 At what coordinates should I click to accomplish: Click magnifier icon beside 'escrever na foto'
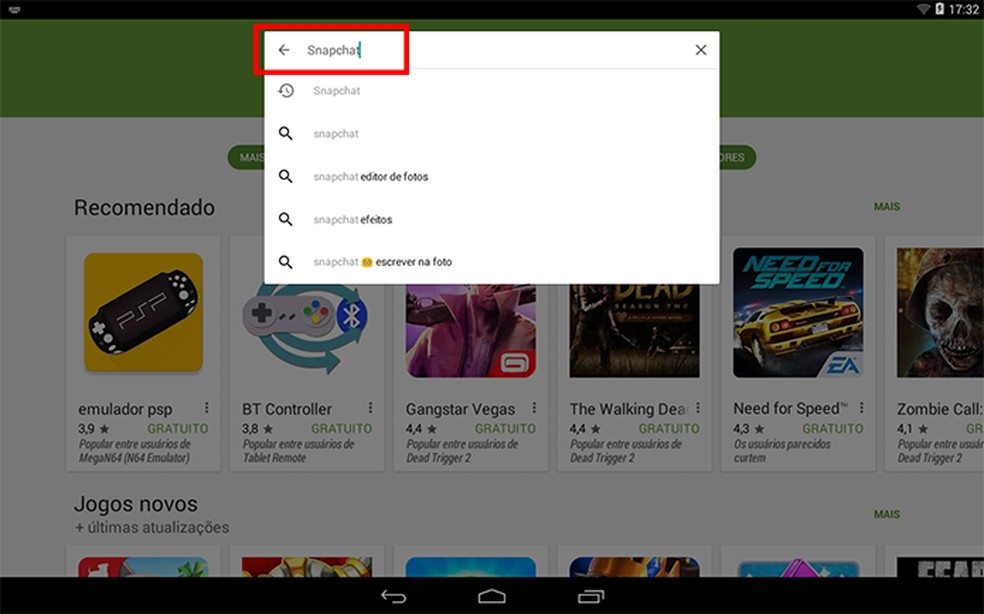click(286, 262)
